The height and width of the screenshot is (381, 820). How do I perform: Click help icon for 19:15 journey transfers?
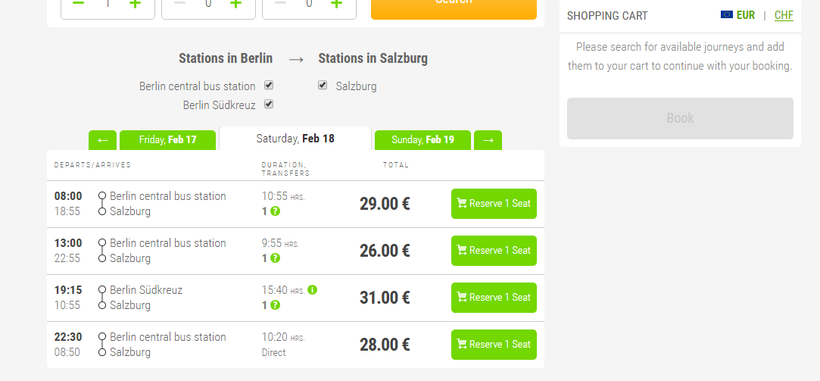tap(275, 305)
